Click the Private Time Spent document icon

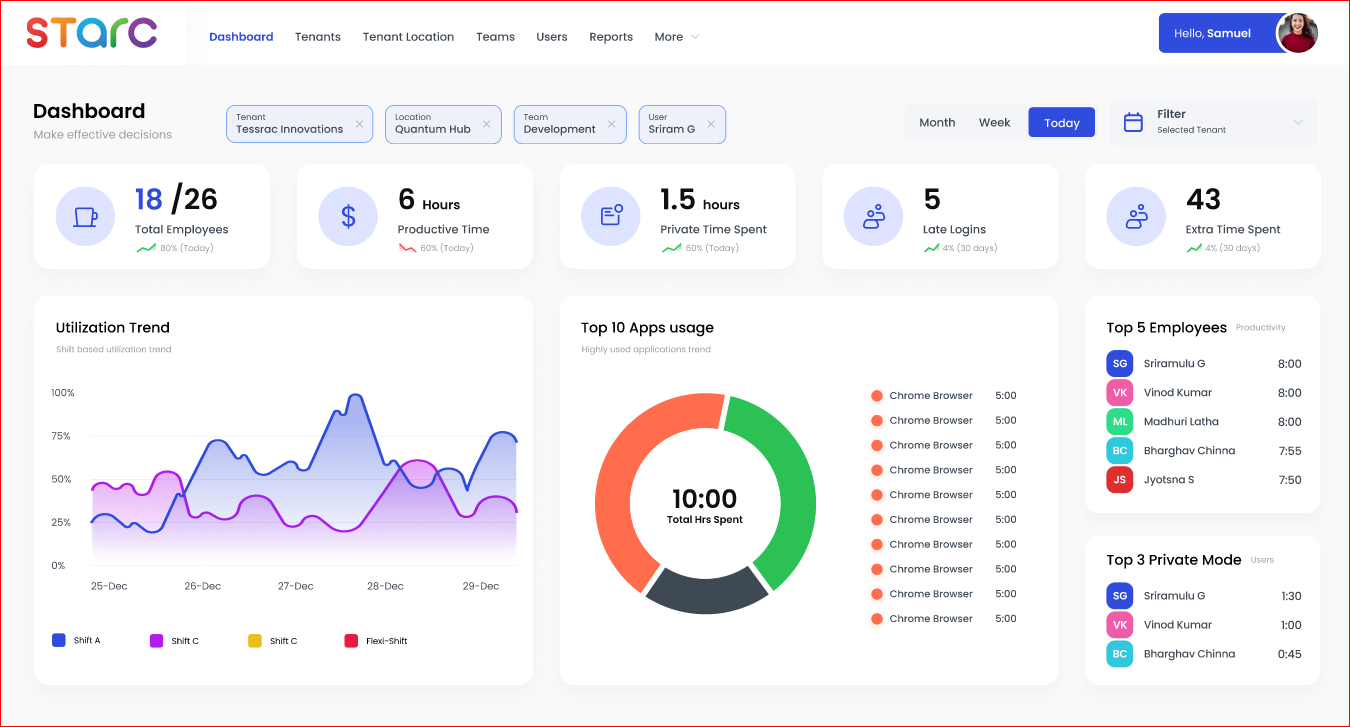611,216
